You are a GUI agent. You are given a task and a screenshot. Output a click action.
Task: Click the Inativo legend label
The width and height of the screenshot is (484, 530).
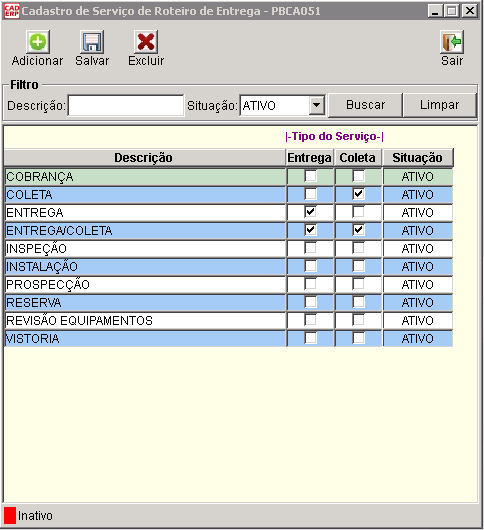(x=35, y=516)
